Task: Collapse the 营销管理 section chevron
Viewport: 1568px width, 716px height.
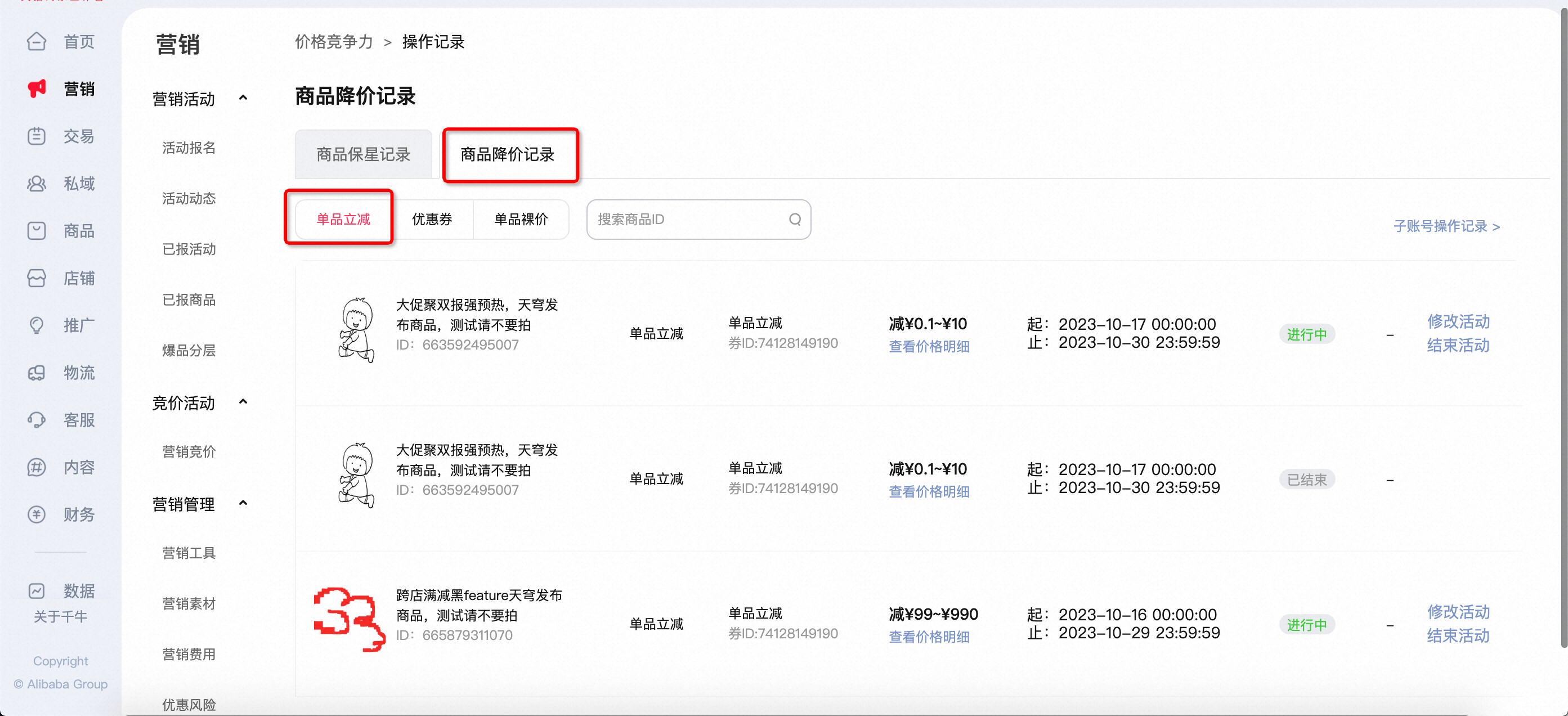Action: click(243, 503)
